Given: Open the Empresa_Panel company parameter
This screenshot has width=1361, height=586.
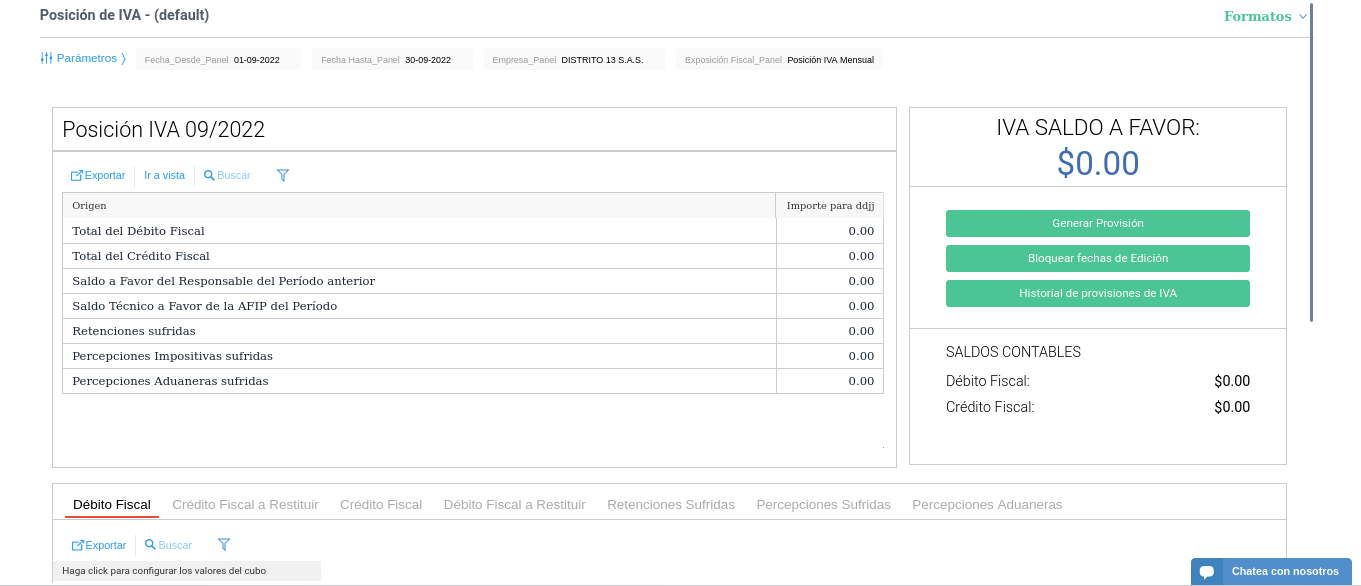Looking at the screenshot, I should 574,60.
